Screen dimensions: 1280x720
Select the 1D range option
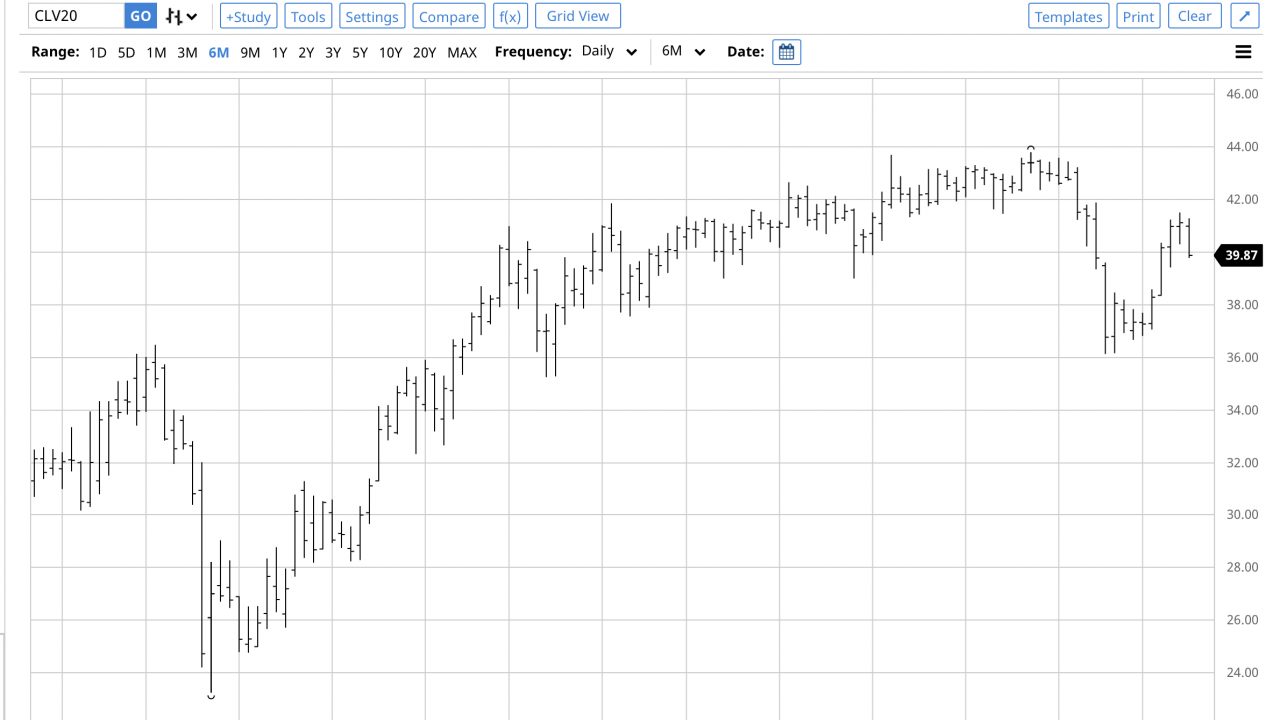[97, 52]
